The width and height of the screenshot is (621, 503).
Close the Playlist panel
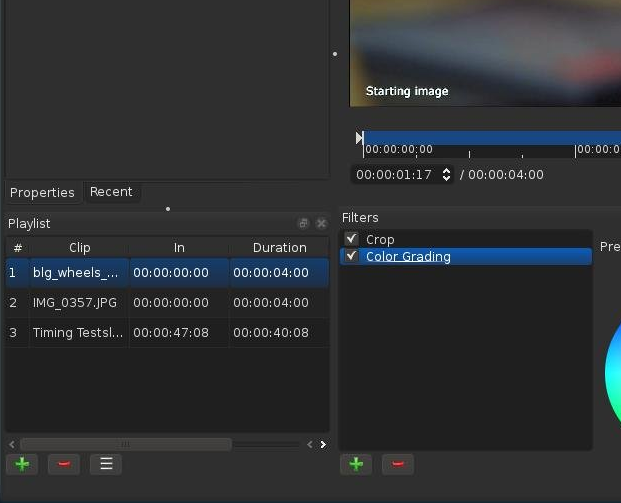tap(322, 223)
